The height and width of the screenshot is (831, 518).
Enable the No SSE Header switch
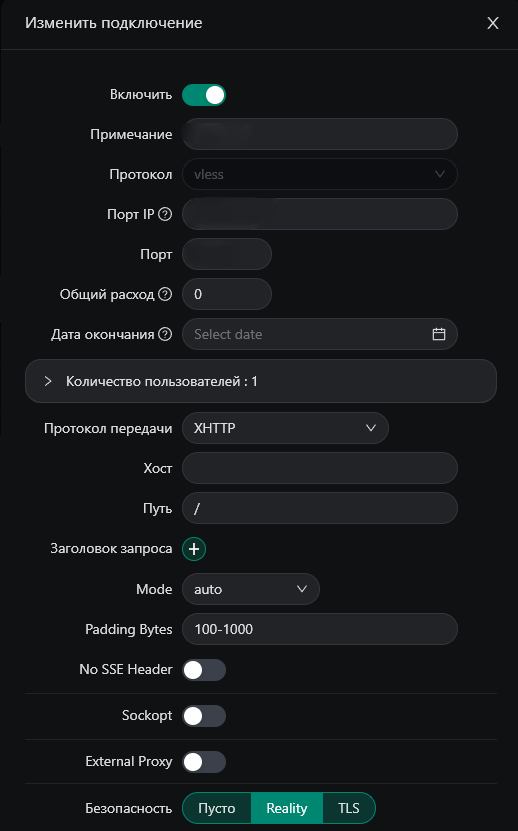pos(204,670)
